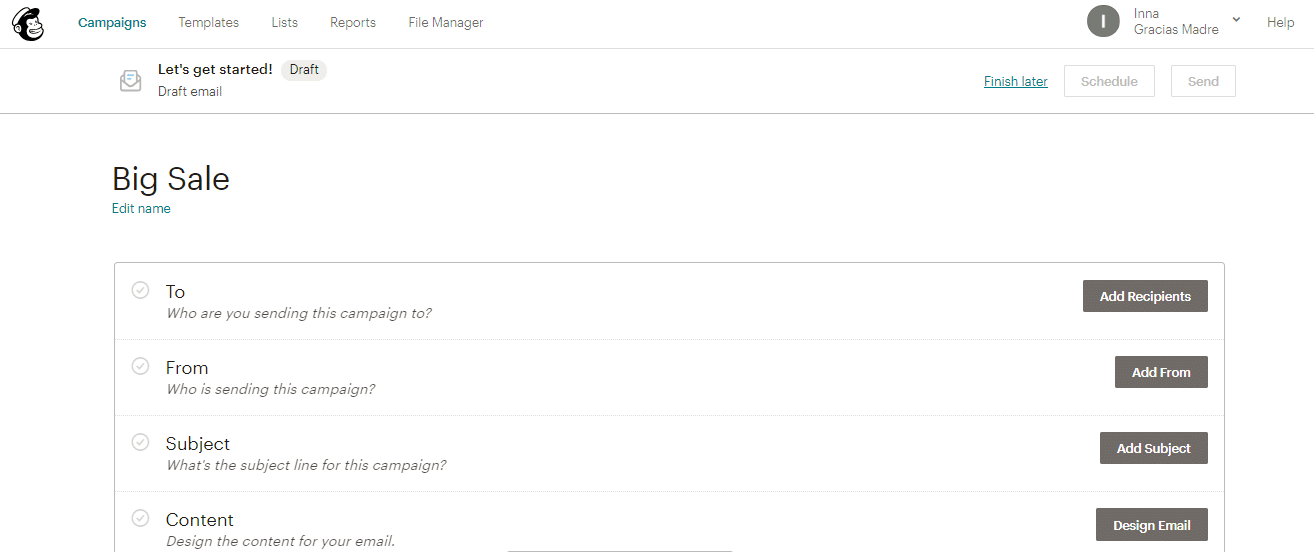Viewport: 1314px width, 552px height.
Task: Click the Add From button
Action: (1161, 372)
